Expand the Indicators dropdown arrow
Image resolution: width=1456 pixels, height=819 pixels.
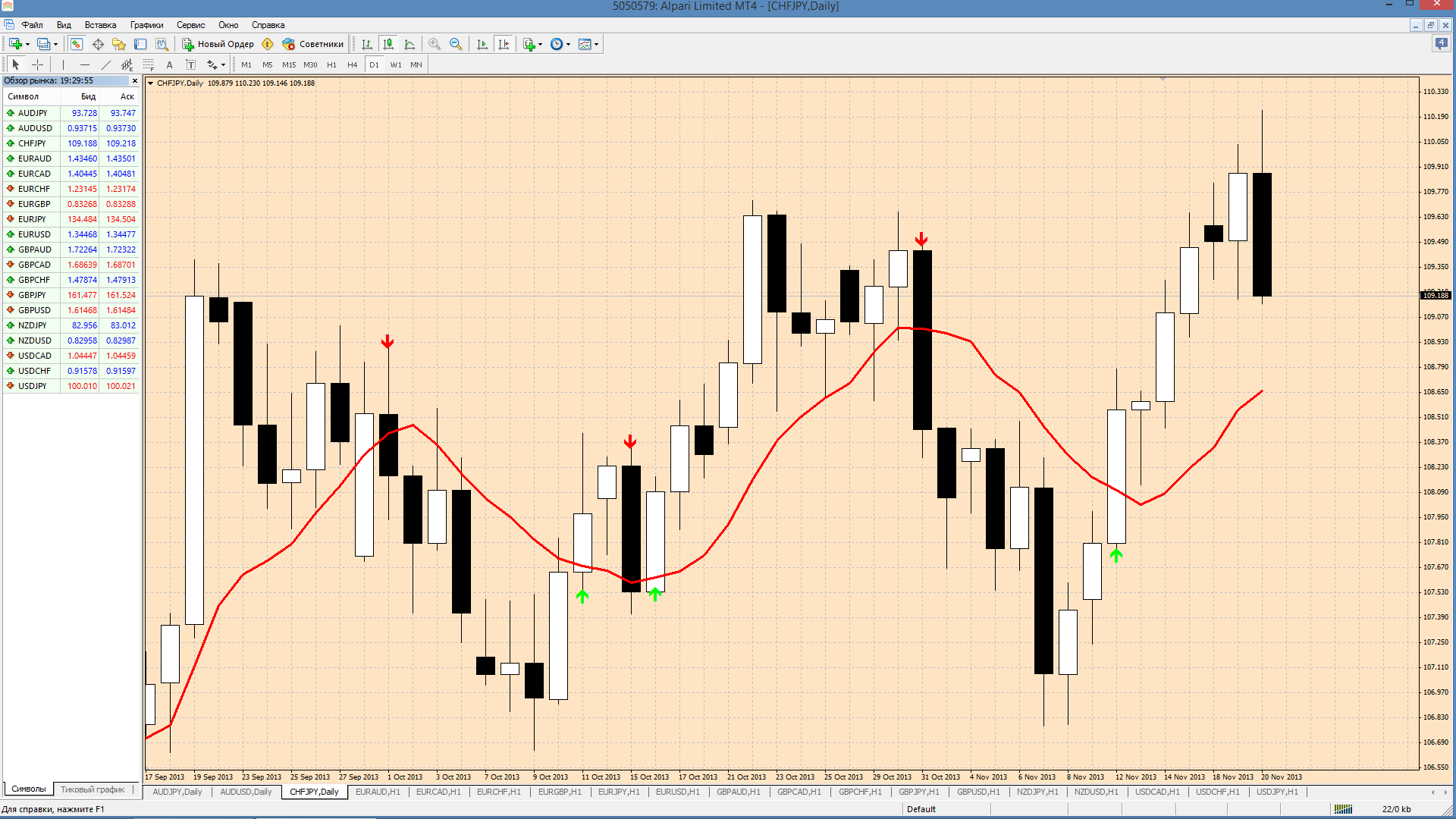540,44
